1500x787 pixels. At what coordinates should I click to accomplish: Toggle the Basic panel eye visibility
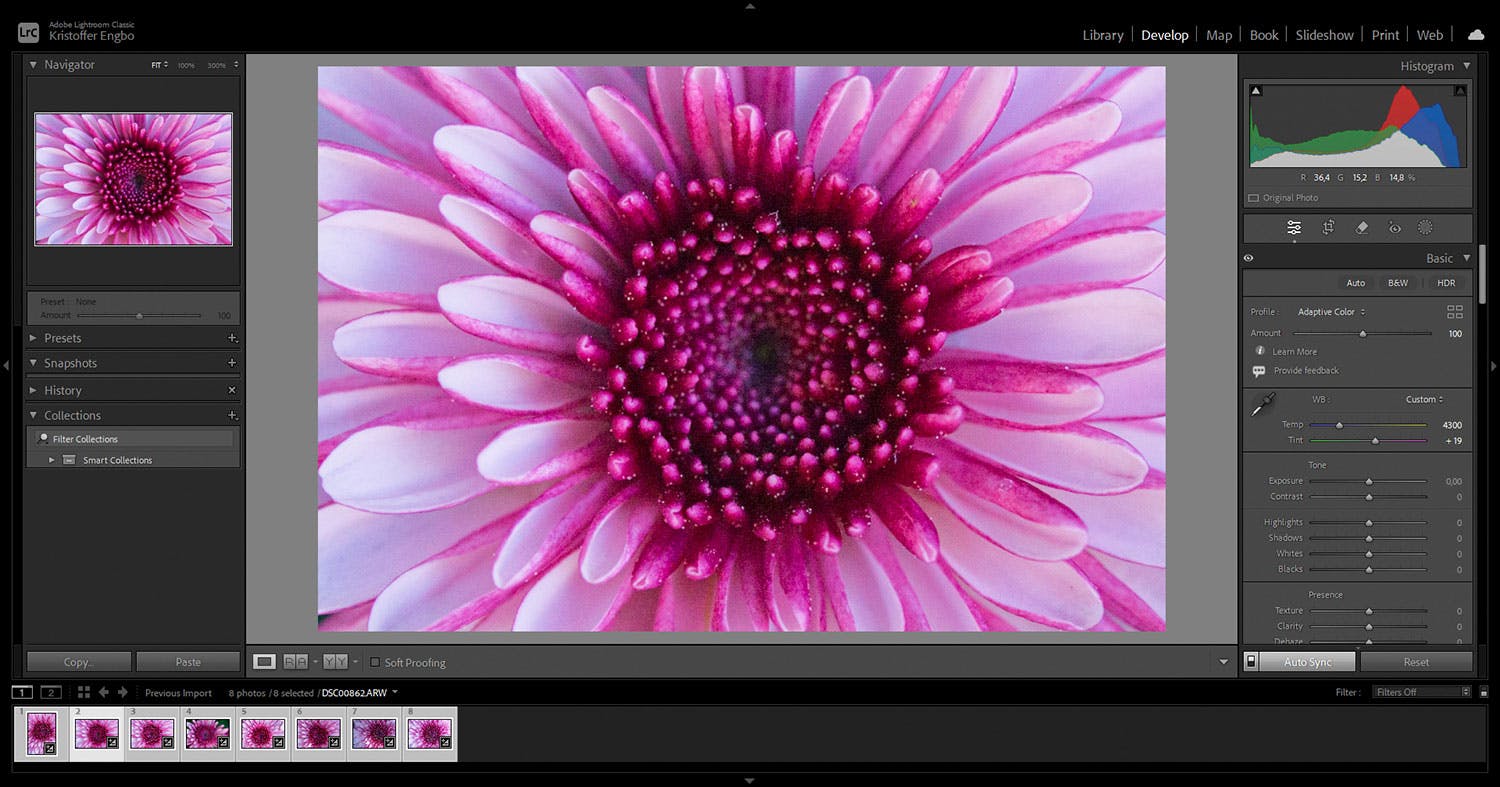pos(1249,258)
